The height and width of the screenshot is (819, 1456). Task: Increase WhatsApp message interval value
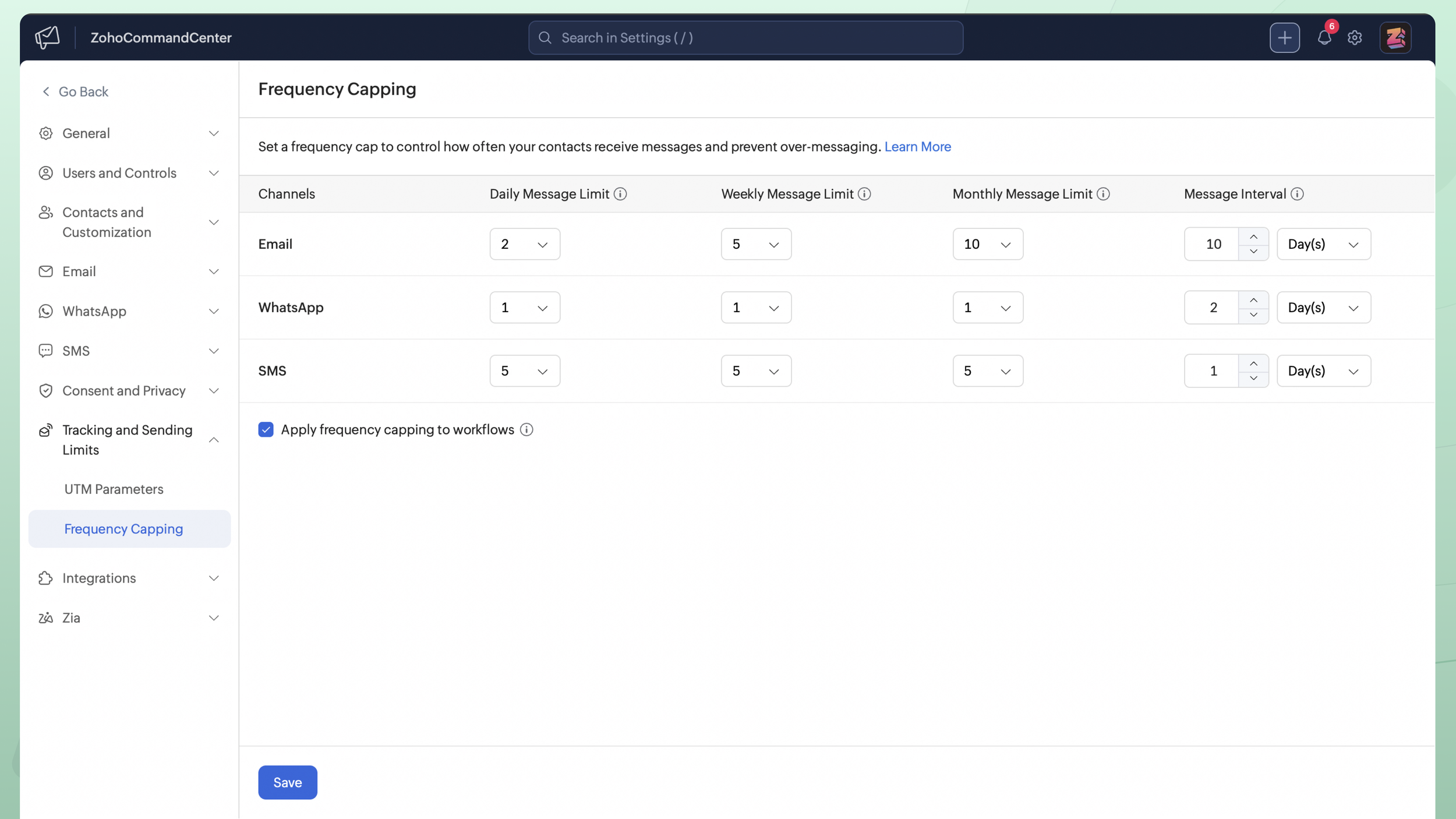1253,300
